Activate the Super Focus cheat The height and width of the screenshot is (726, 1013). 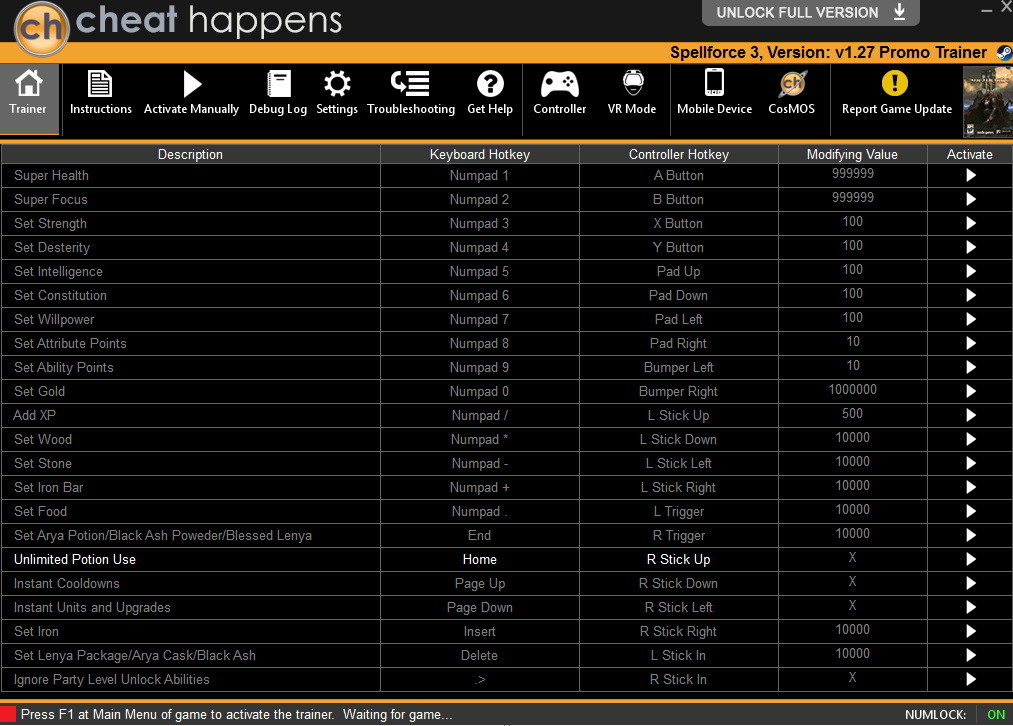tap(970, 200)
